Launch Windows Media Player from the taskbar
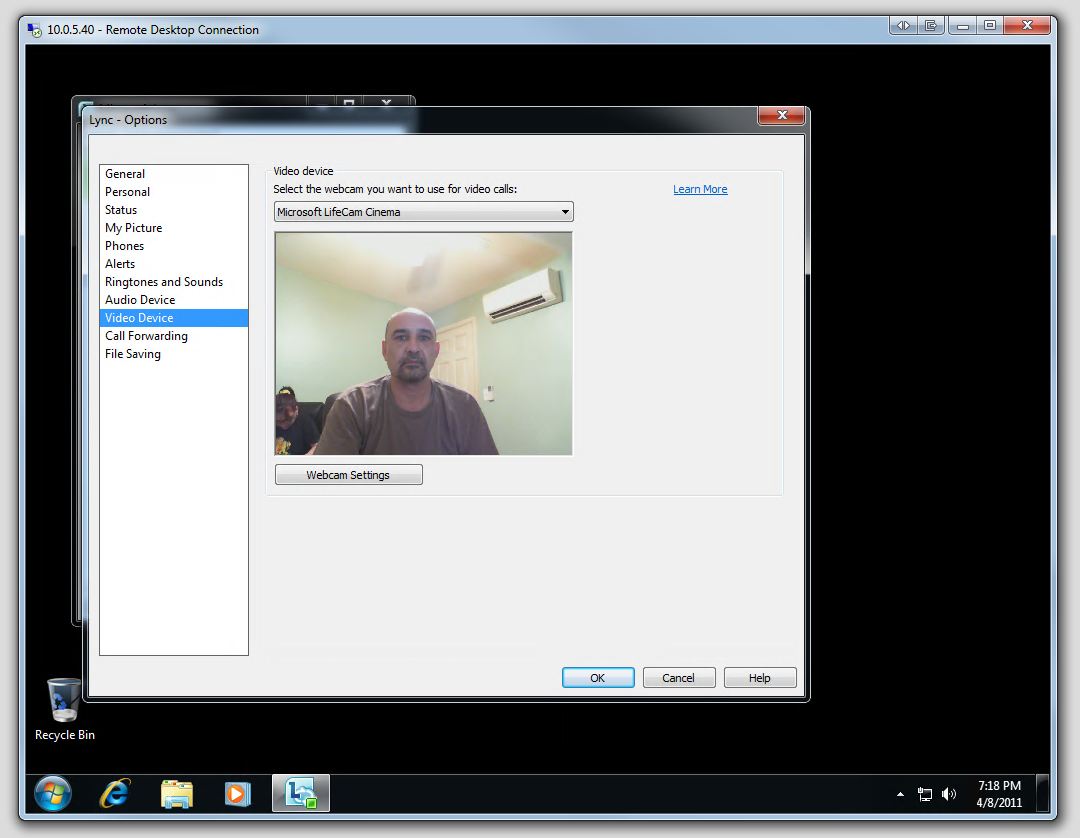The height and width of the screenshot is (838, 1080). point(237,793)
